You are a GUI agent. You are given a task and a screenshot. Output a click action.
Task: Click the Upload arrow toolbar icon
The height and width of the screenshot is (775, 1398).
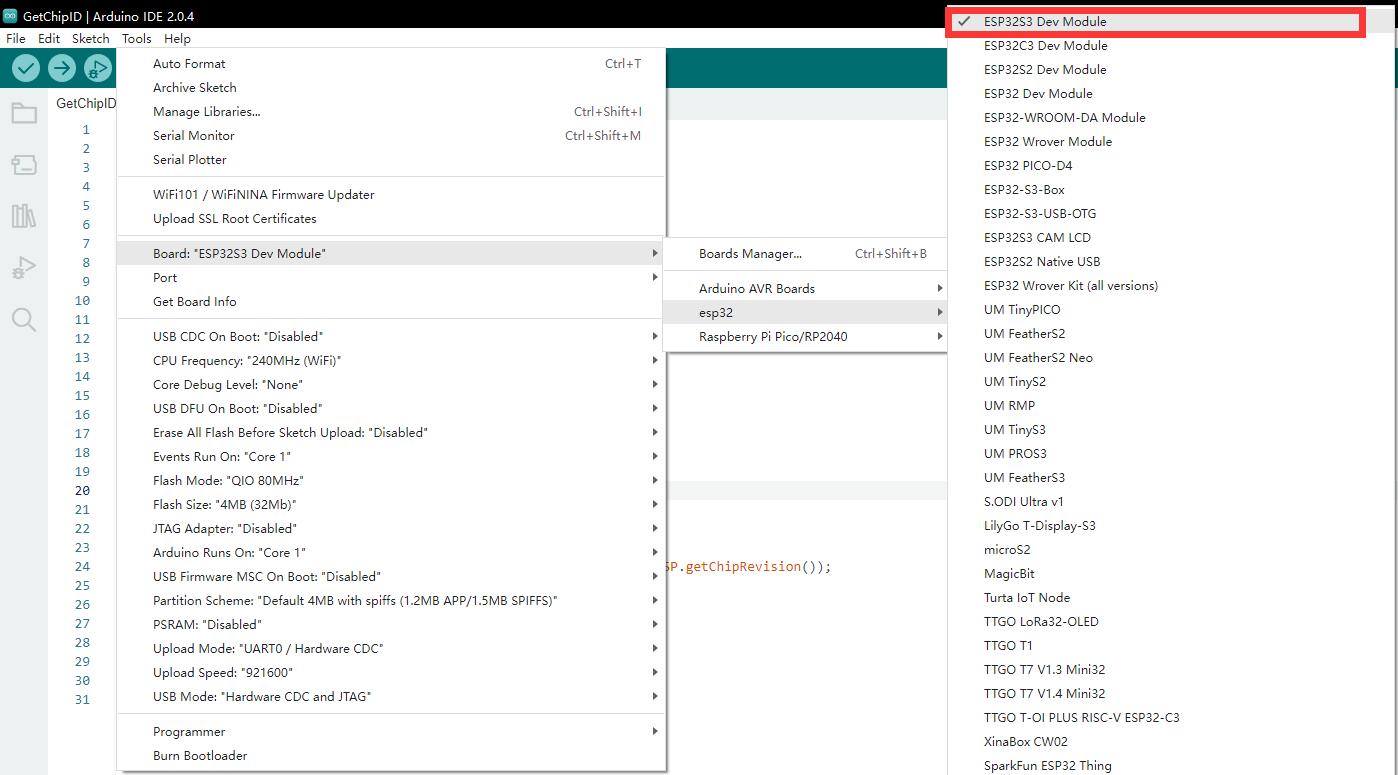pos(62,68)
